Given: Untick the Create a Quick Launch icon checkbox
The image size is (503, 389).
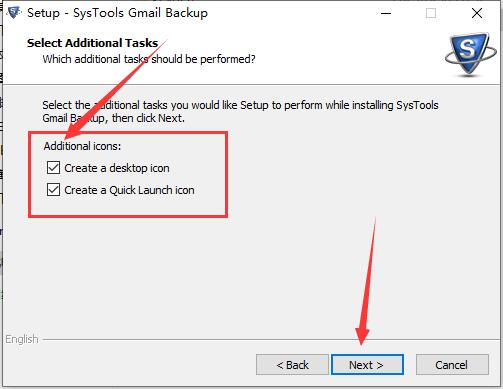Looking at the screenshot, I should tap(53, 190).
